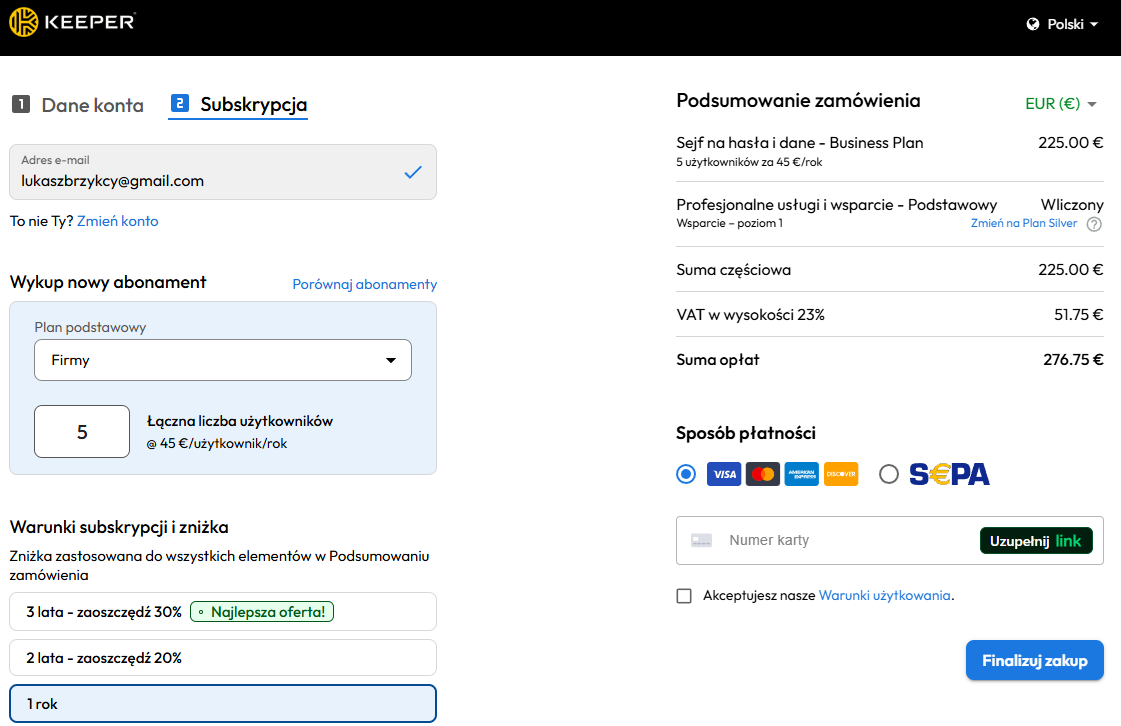1121x726 pixels.
Task: Click the Discover card icon
Action: pos(841,474)
